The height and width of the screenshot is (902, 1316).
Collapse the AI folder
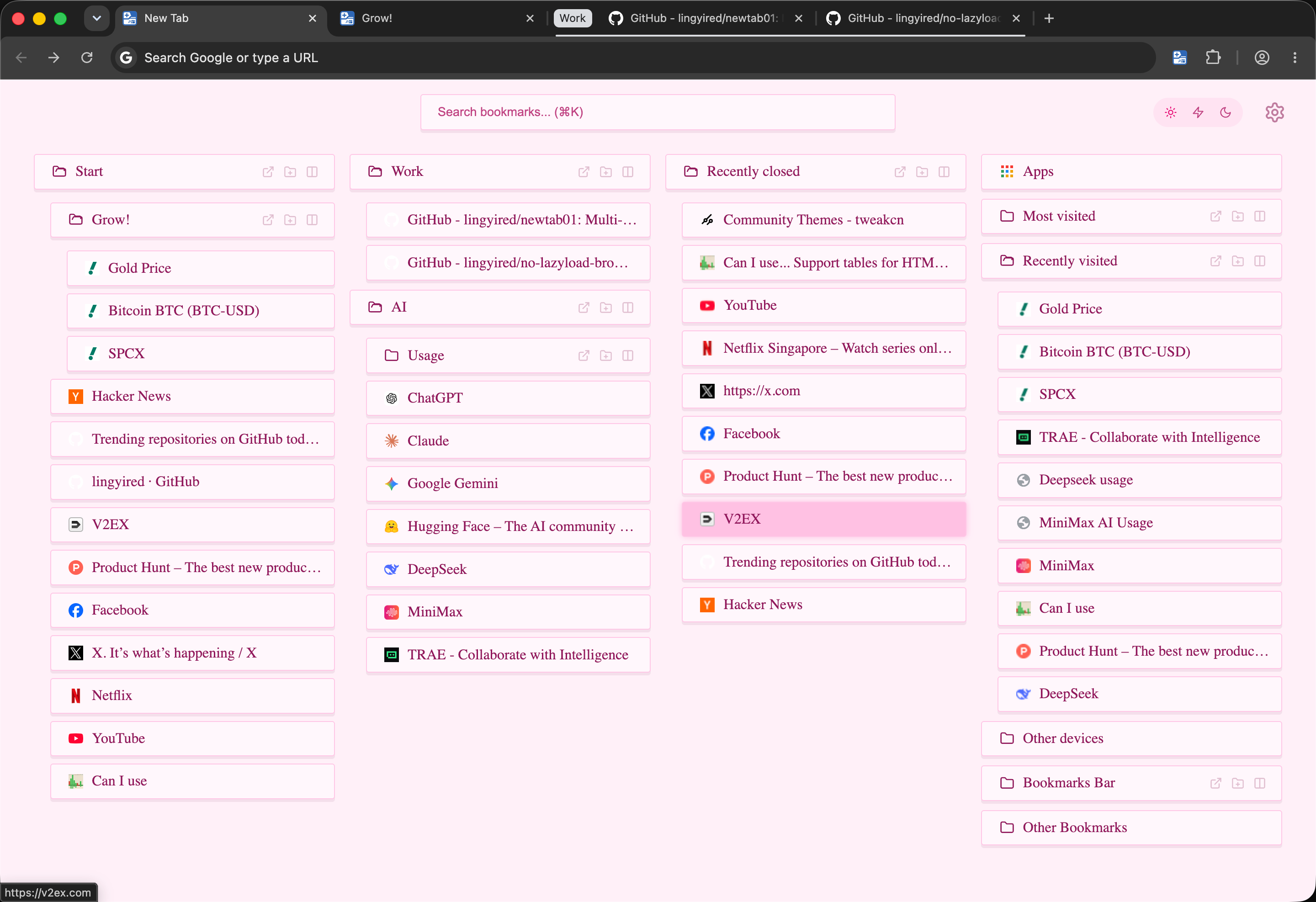click(x=500, y=308)
